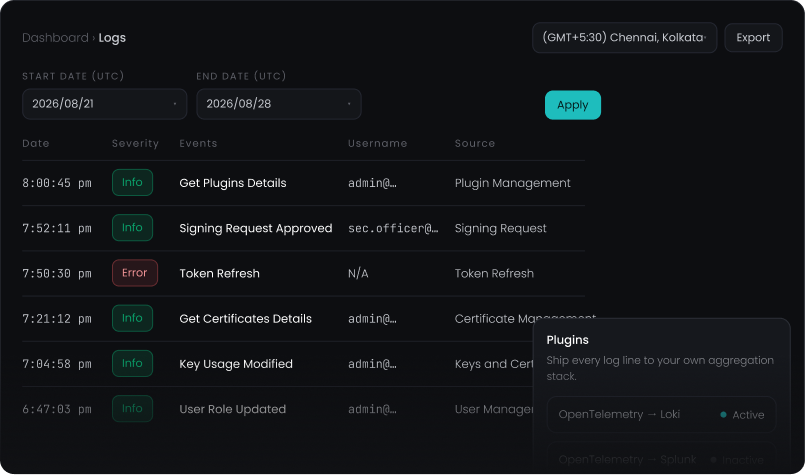Select the 6:47:03 pm timestamp
Viewport: 805px width, 475px height.
[57, 409]
